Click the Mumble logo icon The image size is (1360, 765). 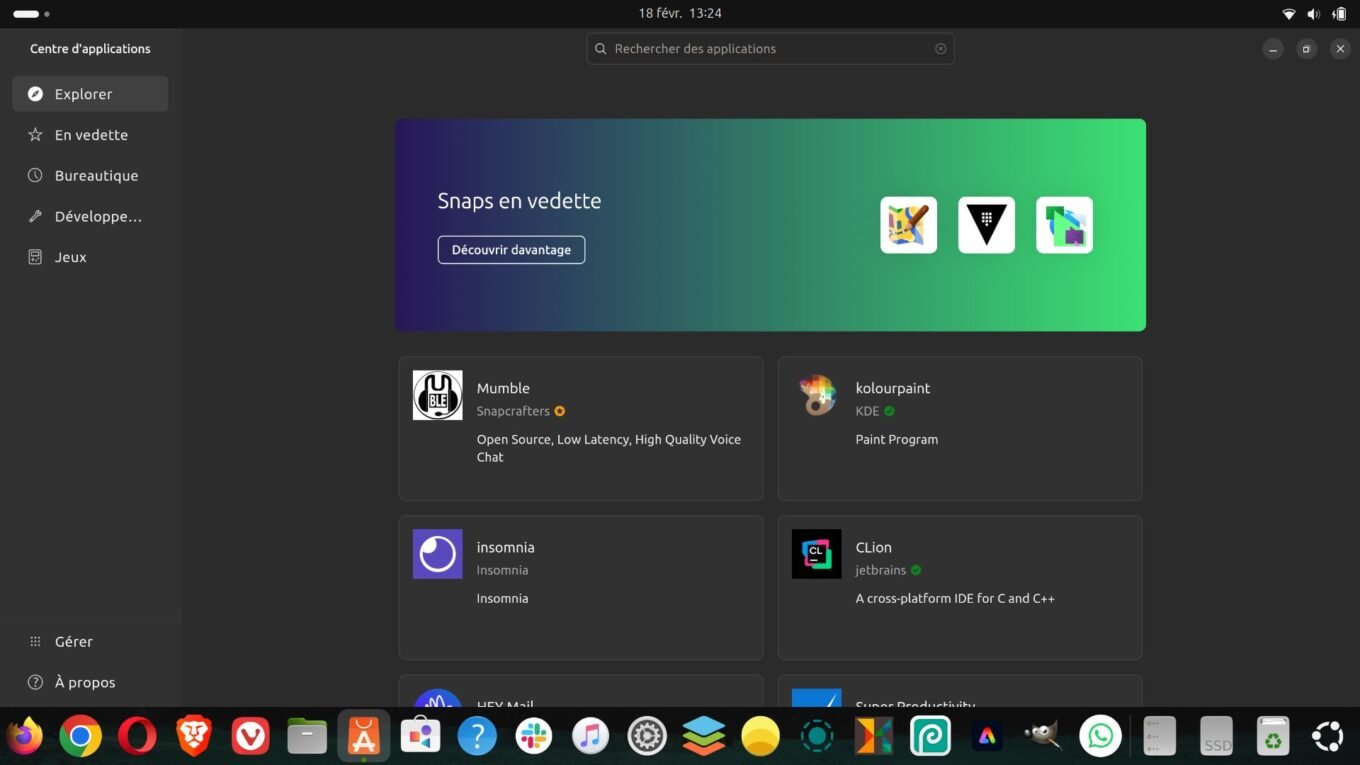click(438, 395)
